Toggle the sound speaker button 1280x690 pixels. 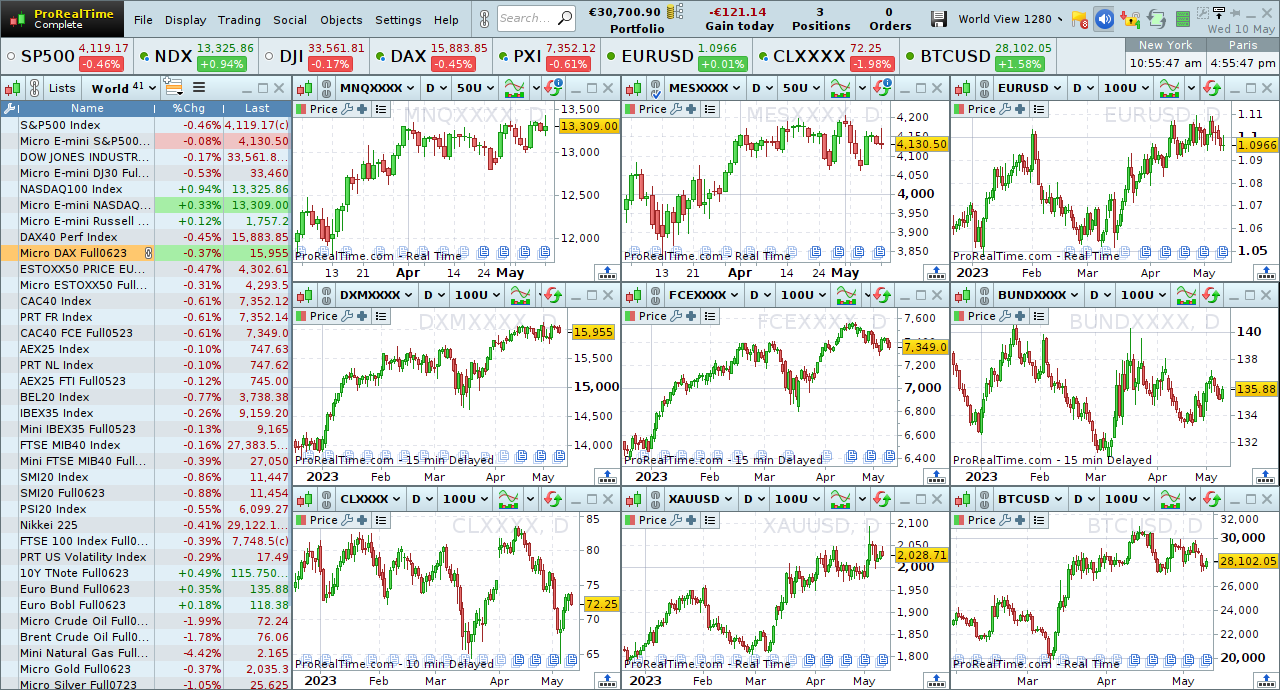pyautogui.click(x=1104, y=19)
